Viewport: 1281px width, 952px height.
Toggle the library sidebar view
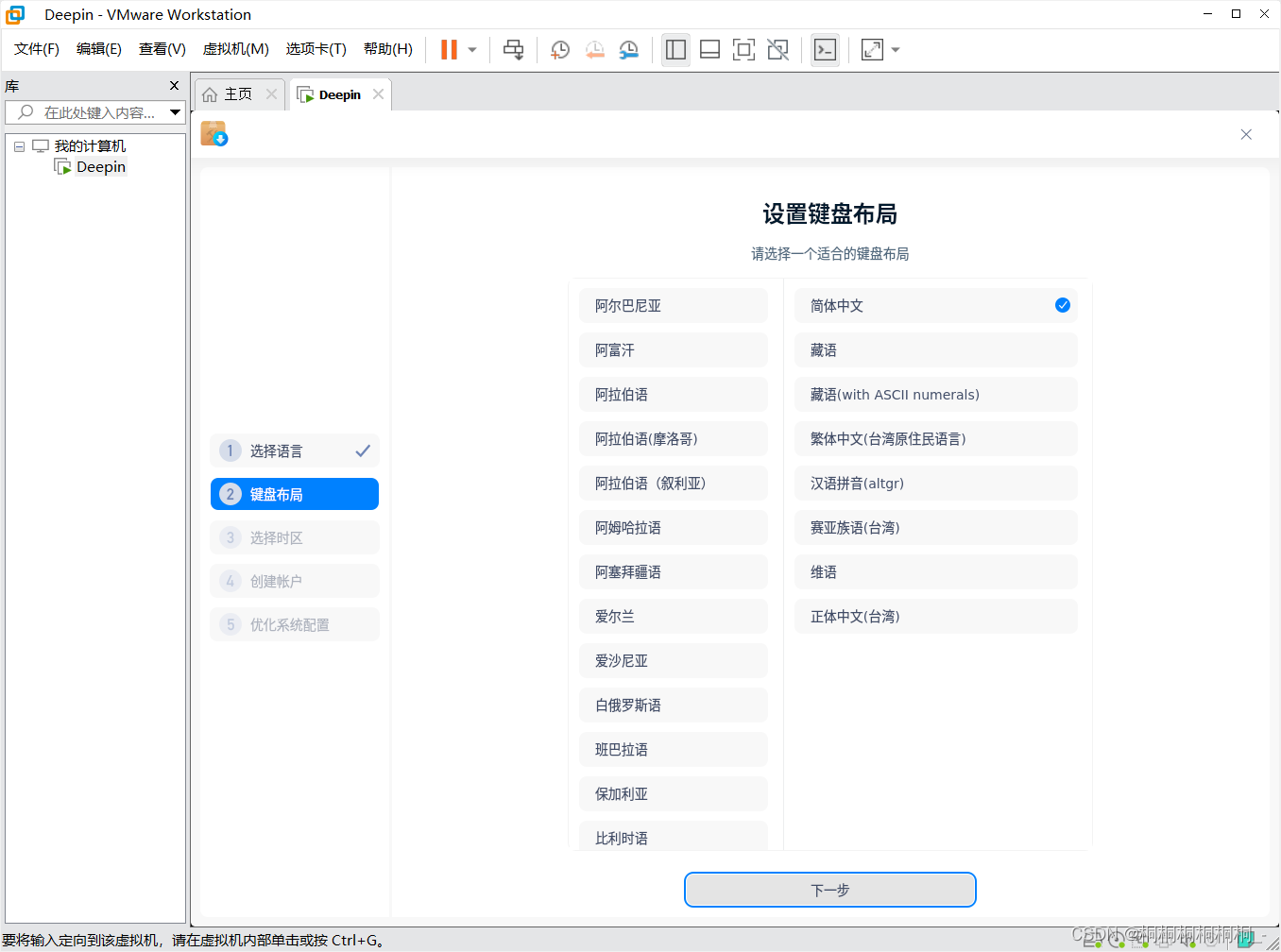click(676, 50)
